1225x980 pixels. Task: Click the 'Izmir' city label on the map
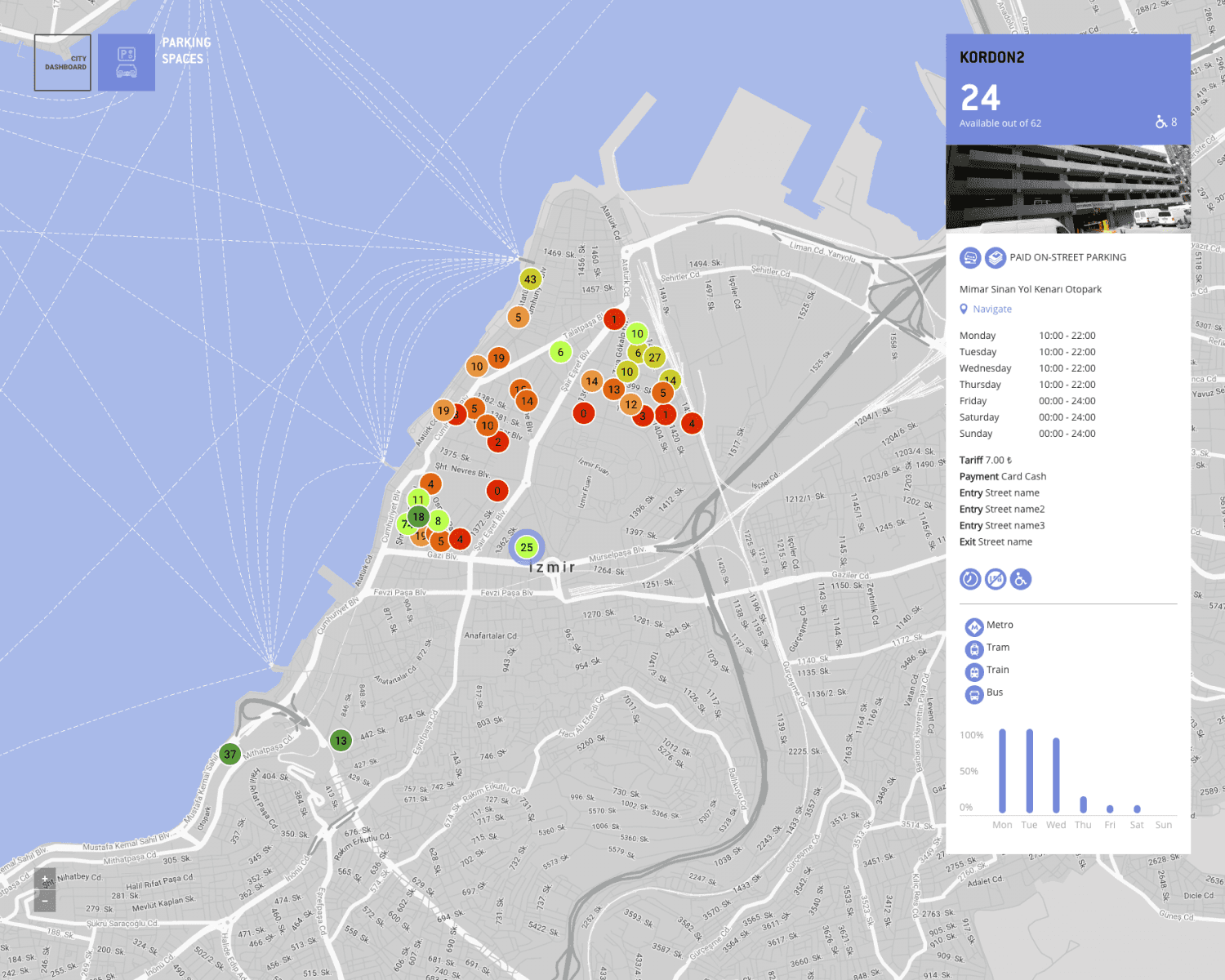pyautogui.click(x=553, y=568)
